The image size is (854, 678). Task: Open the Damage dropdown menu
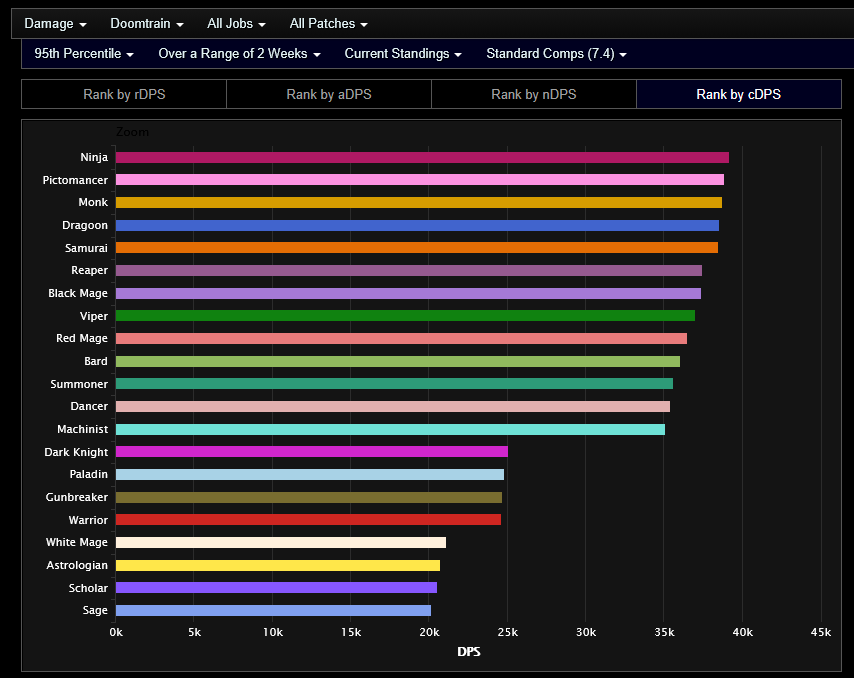pos(55,23)
